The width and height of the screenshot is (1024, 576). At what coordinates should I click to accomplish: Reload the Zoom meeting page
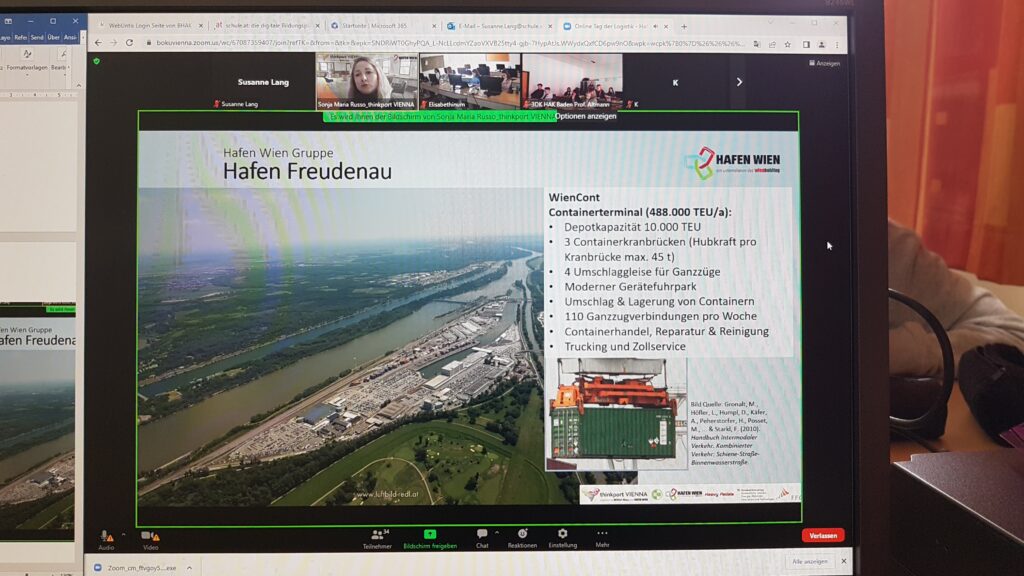click(x=129, y=42)
